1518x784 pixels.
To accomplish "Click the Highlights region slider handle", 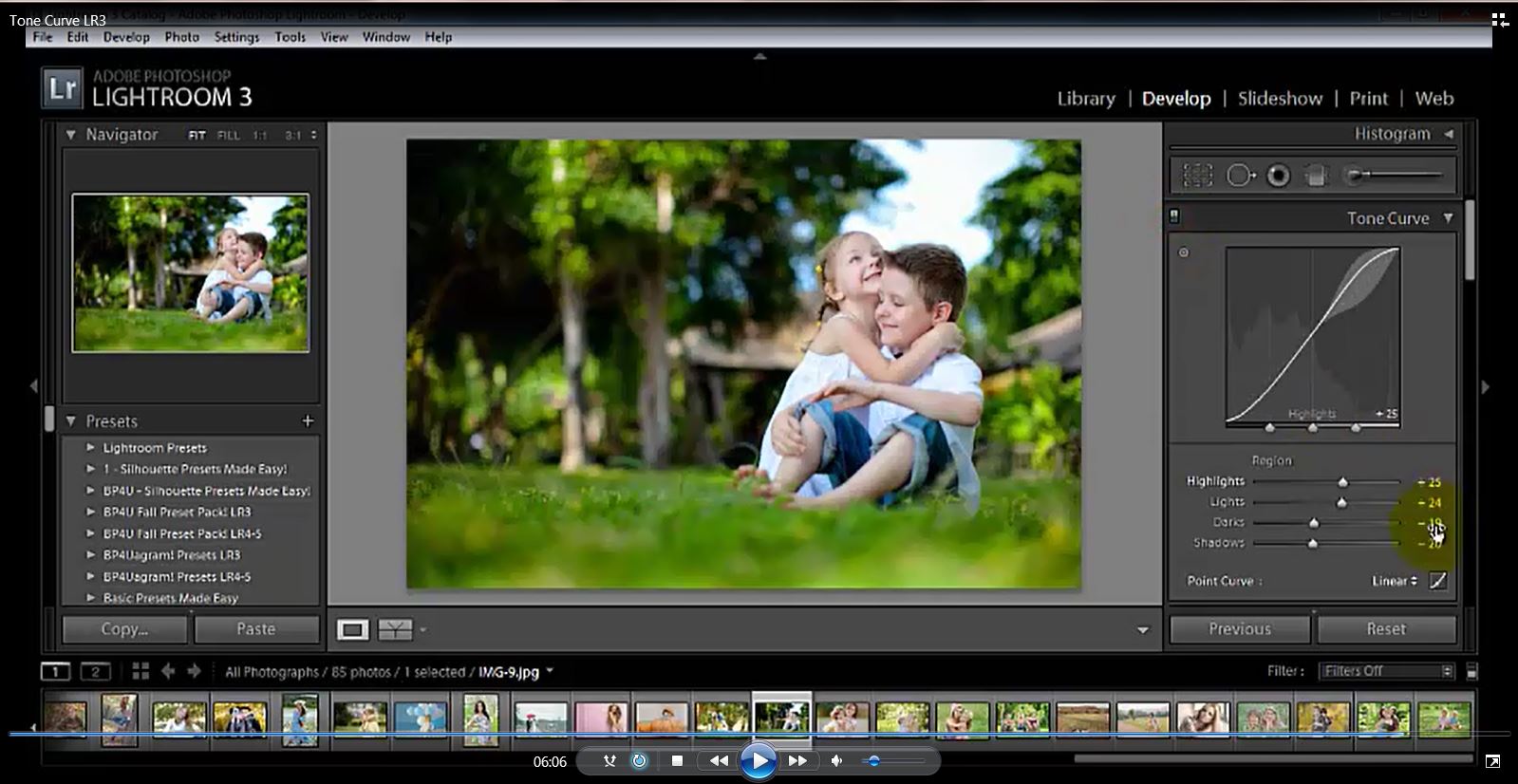I will coord(1342,482).
